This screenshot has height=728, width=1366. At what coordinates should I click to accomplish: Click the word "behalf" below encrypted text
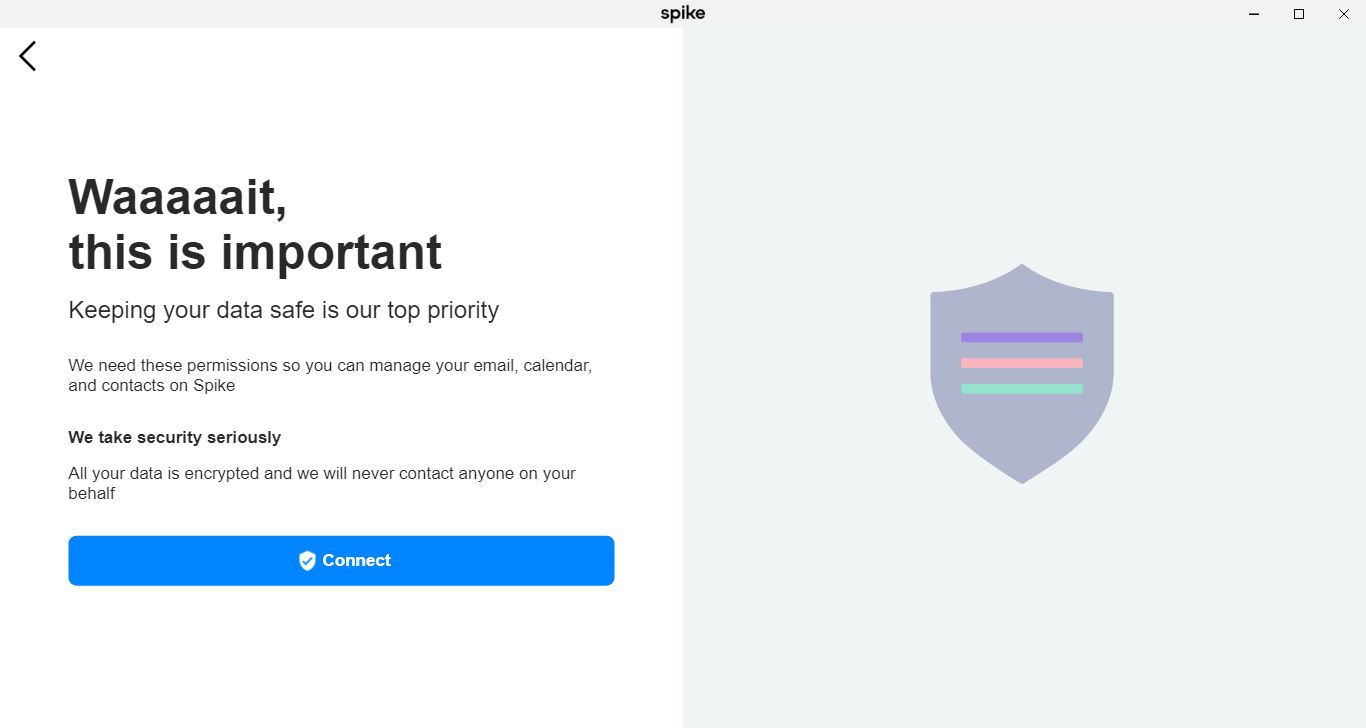pos(91,493)
